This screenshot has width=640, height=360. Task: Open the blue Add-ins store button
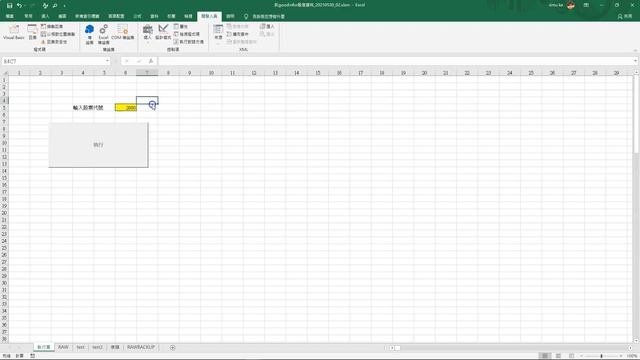click(89, 34)
